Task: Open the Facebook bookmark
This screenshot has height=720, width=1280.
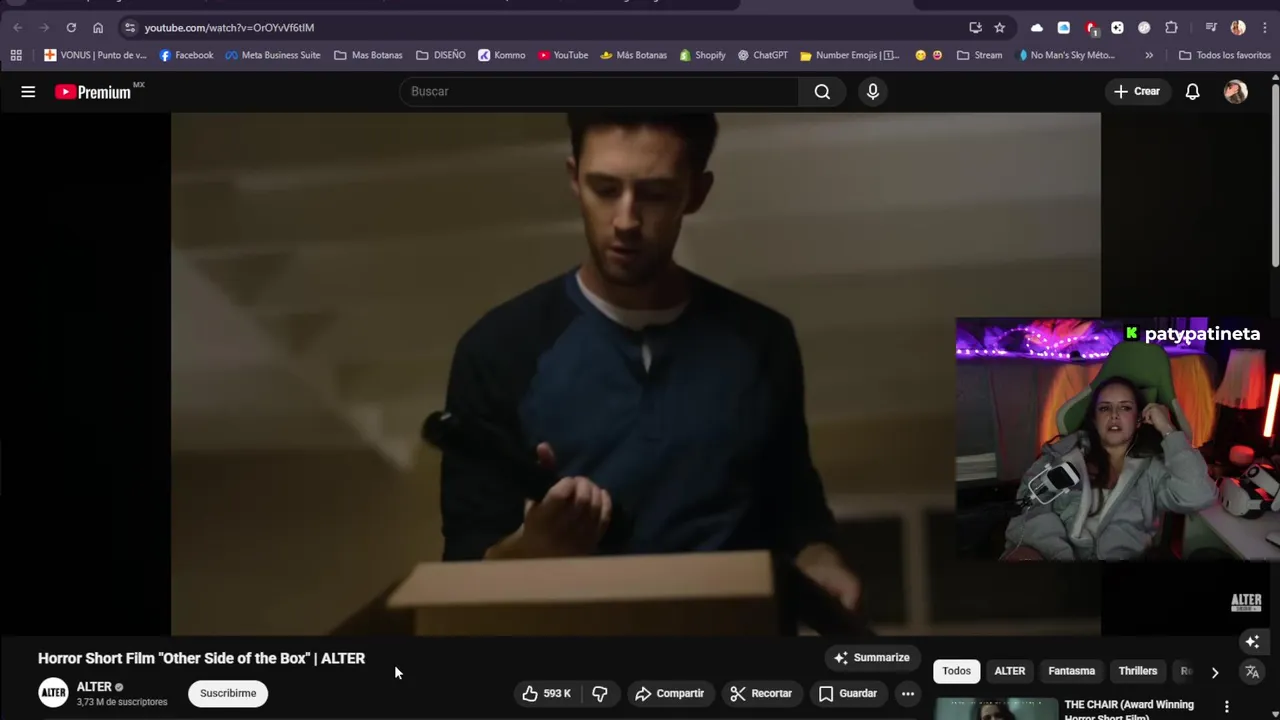Action: pos(186,55)
